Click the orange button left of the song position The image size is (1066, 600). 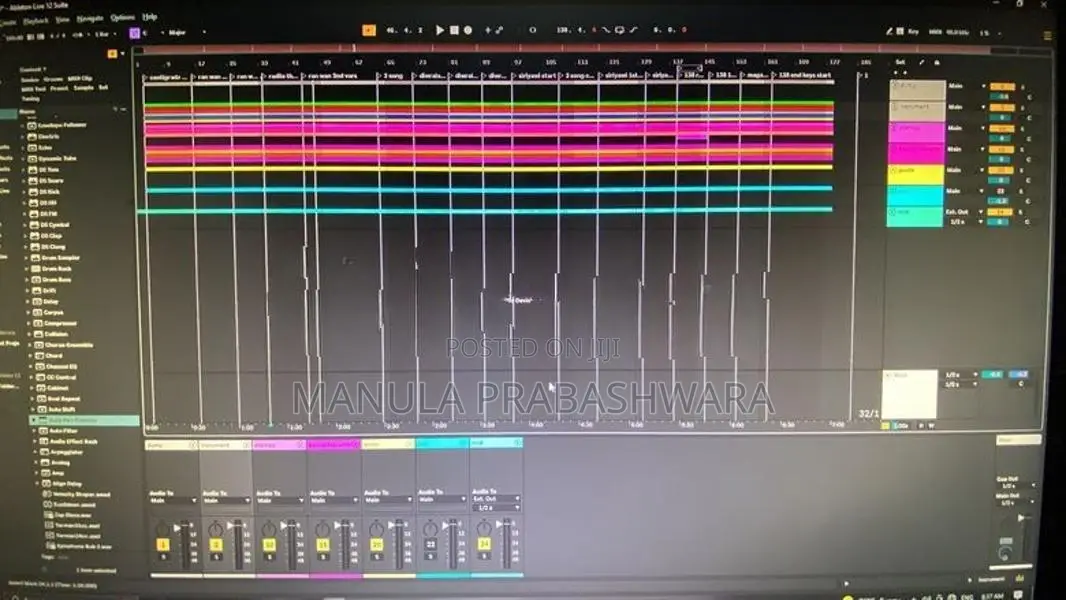click(368, 30)
